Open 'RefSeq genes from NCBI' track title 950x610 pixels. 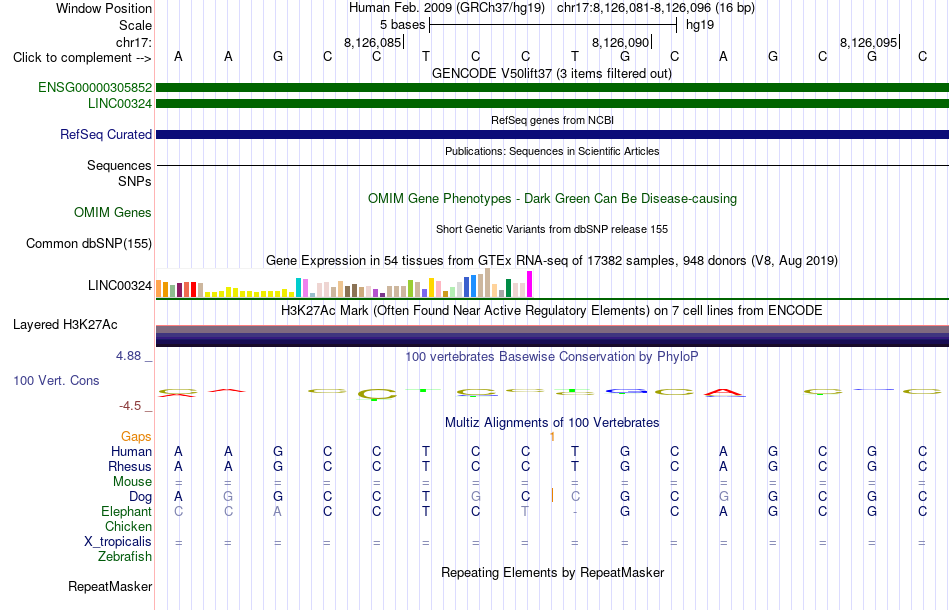pyautogui.click(x=552, y=121)
